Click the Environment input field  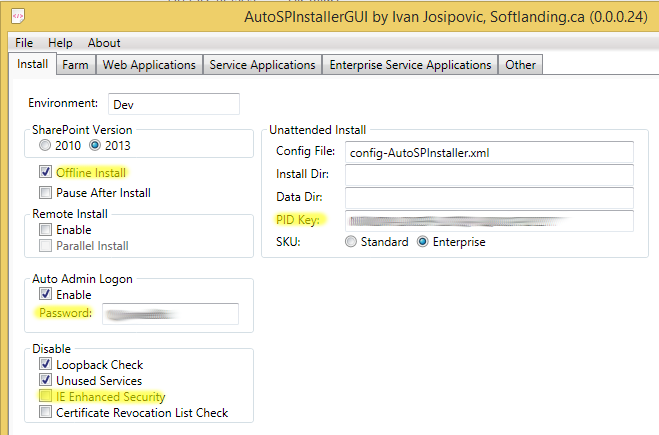[x=174, y=104]
